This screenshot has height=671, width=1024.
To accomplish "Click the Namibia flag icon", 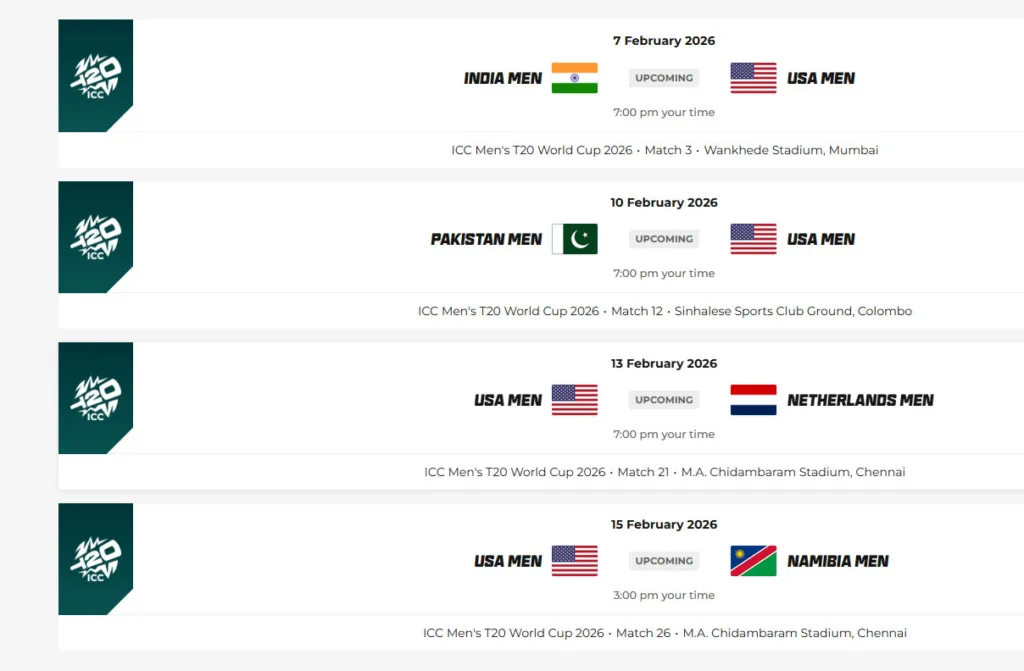I will click(753, 561).
